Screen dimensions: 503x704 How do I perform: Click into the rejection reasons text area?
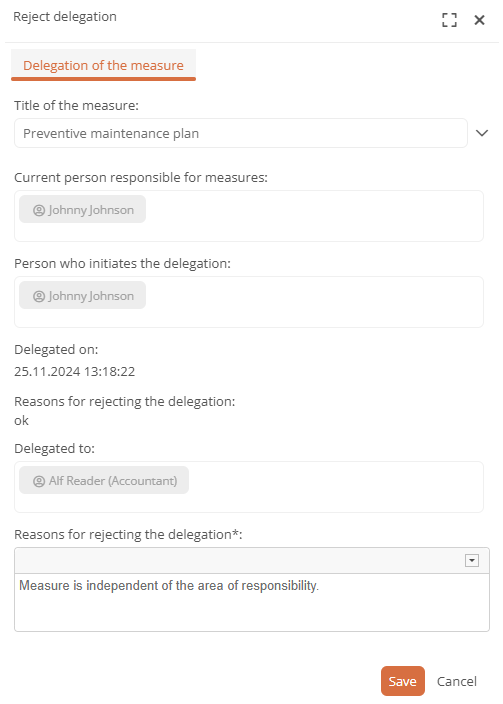252,602
